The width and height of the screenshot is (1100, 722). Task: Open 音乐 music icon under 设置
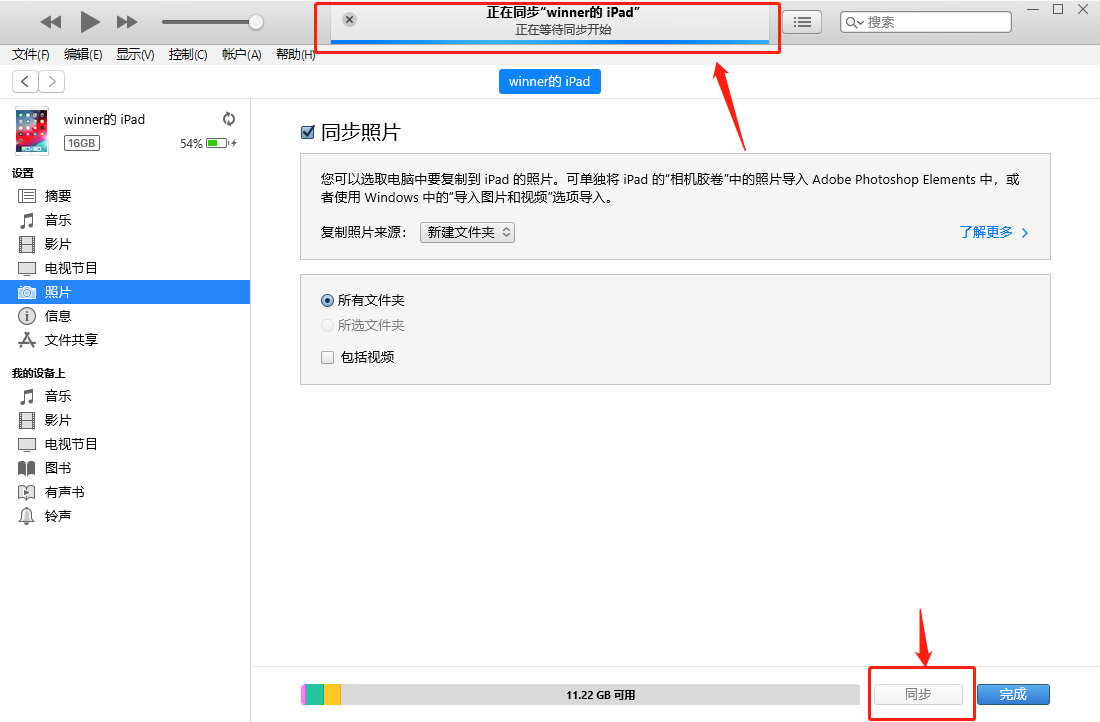point(27,220)
